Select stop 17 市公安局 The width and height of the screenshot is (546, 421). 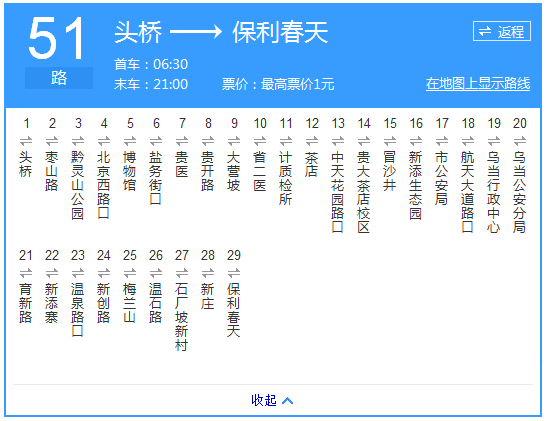(442, 178)
